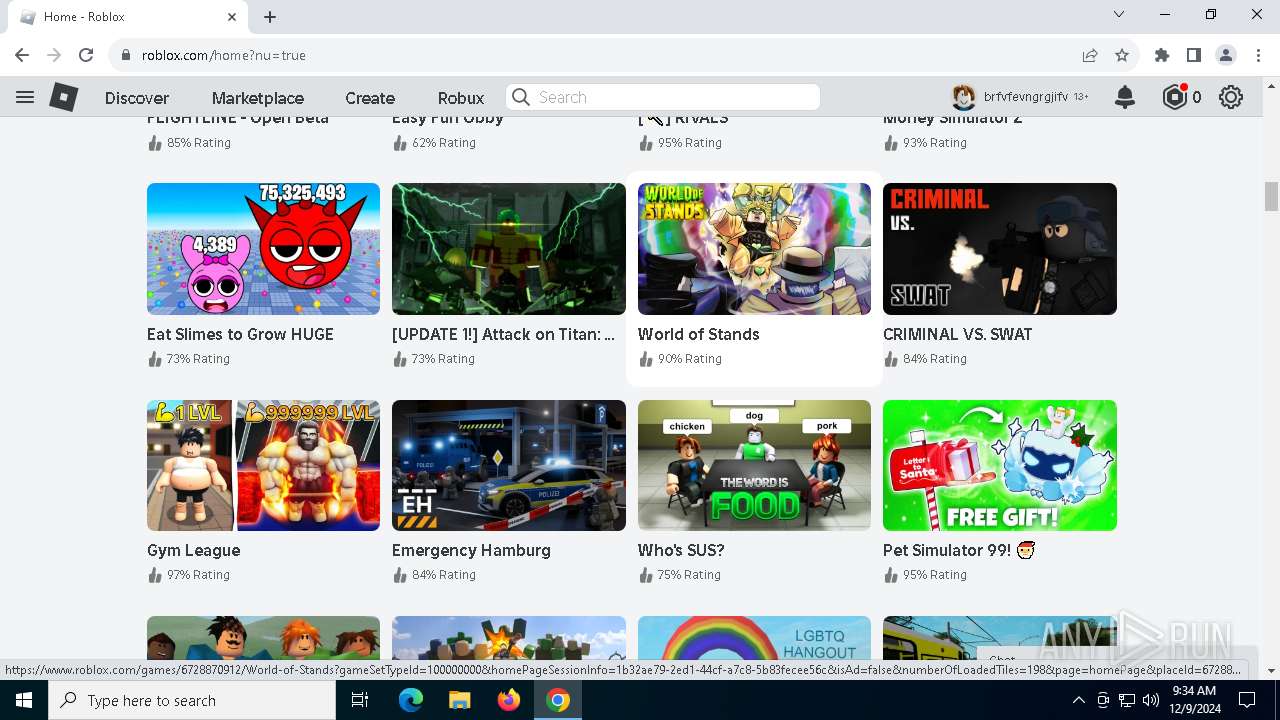1280x720 pixels.
Task: Open the Gym League thumbnail
Action: (263, 465)
